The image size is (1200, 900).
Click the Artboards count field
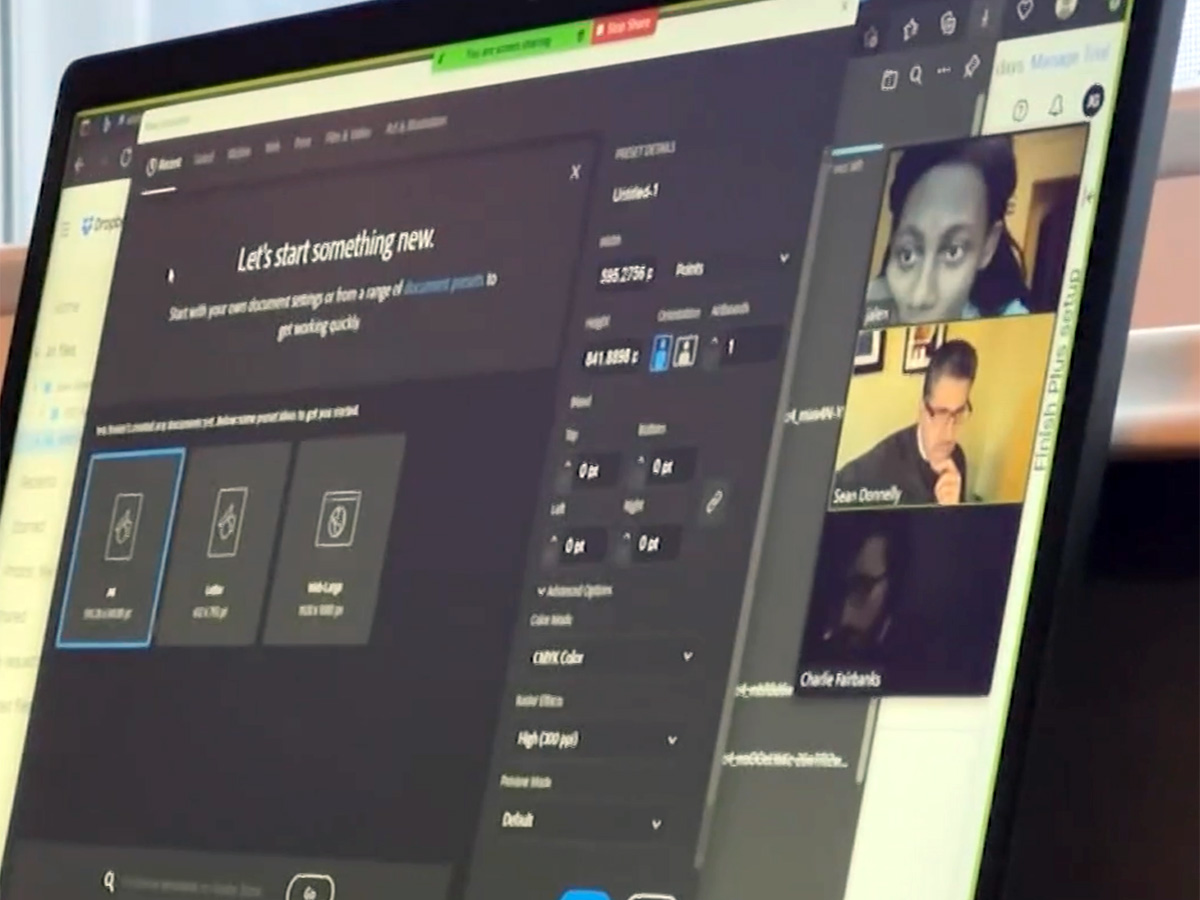click(750, 346)
